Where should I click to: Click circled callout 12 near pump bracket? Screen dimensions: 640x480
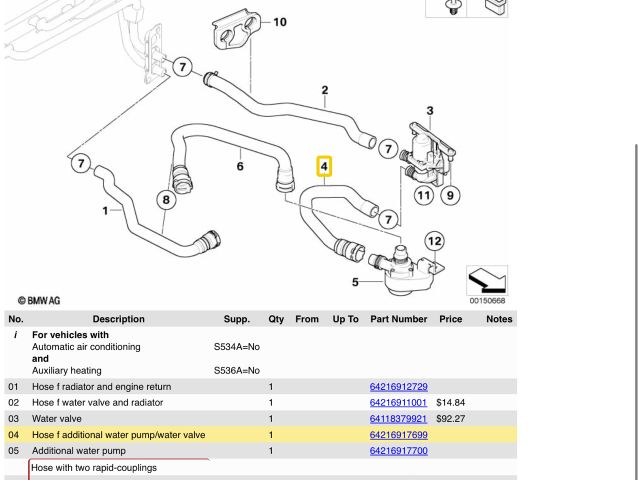[x=434, y=241]
